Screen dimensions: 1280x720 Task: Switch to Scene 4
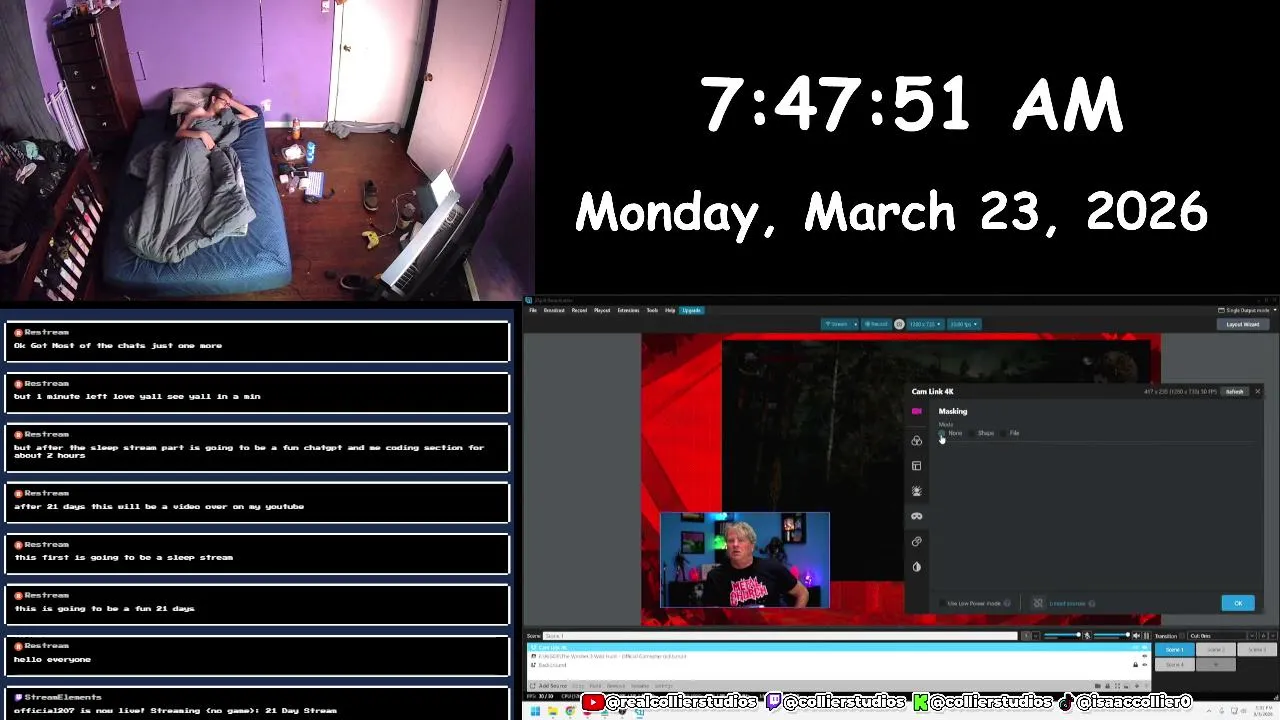click(x=1174, y=665)
